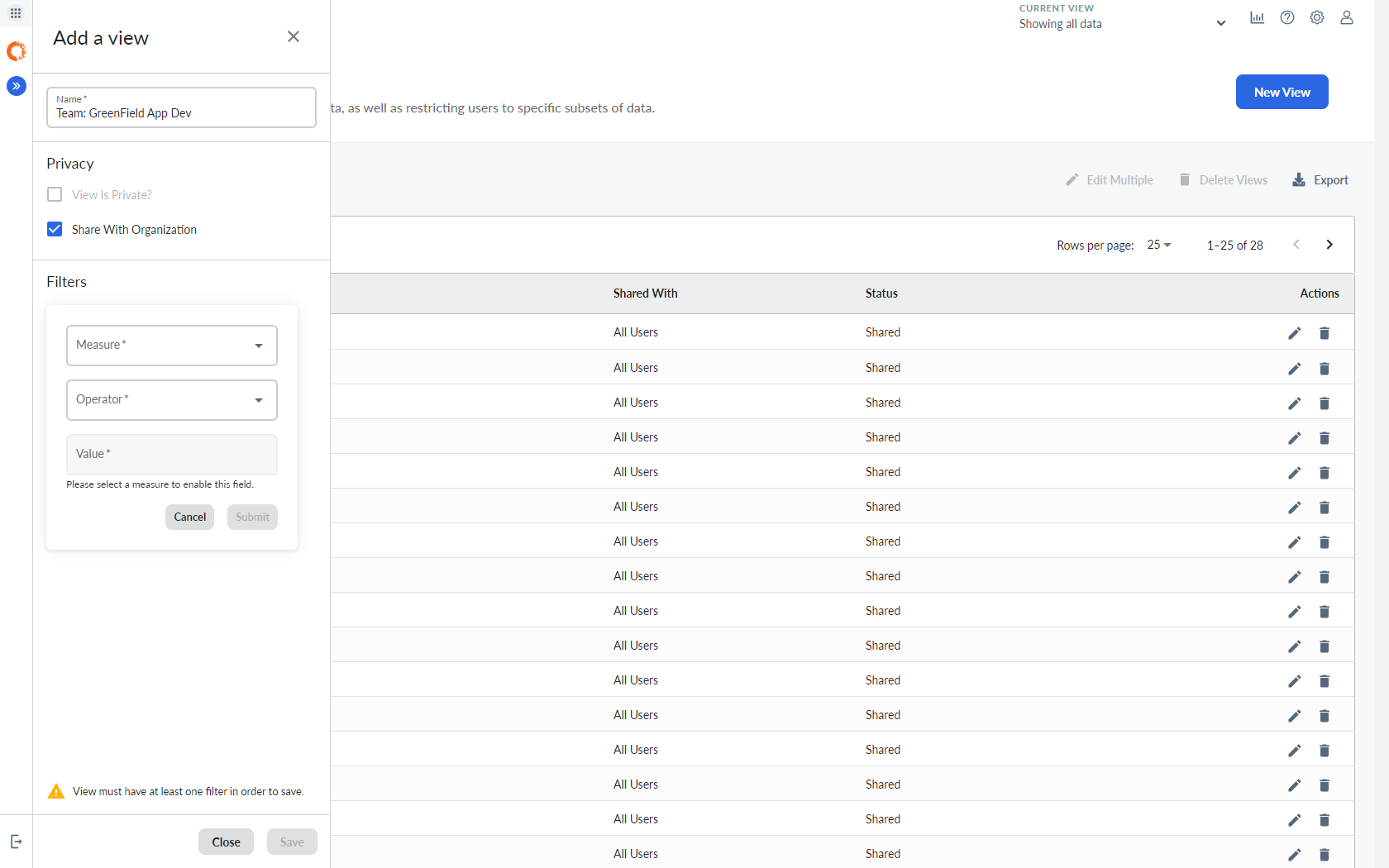1389x868 pixels.
Task: Open the Help question mark icon
Action: (x=1286, y=17)
